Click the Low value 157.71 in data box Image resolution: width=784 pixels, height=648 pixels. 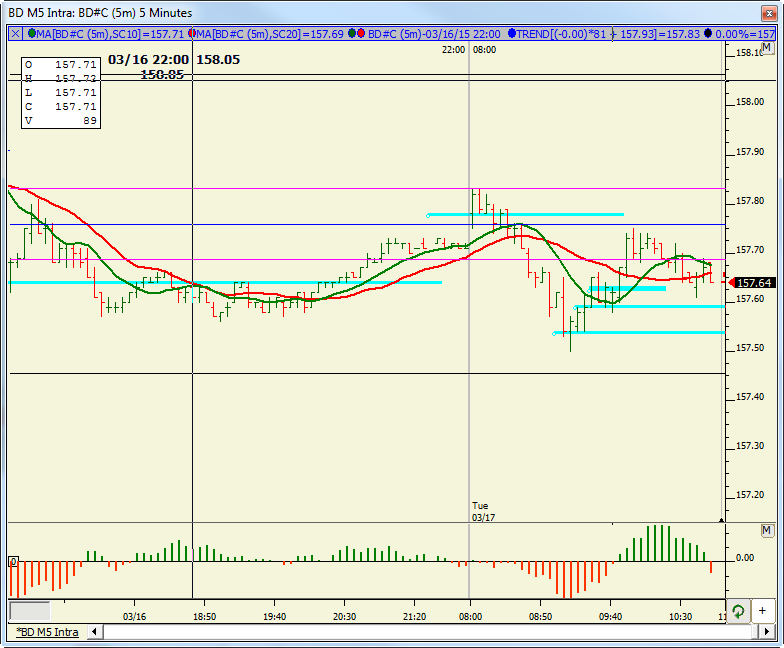click(x=76, y=93)
